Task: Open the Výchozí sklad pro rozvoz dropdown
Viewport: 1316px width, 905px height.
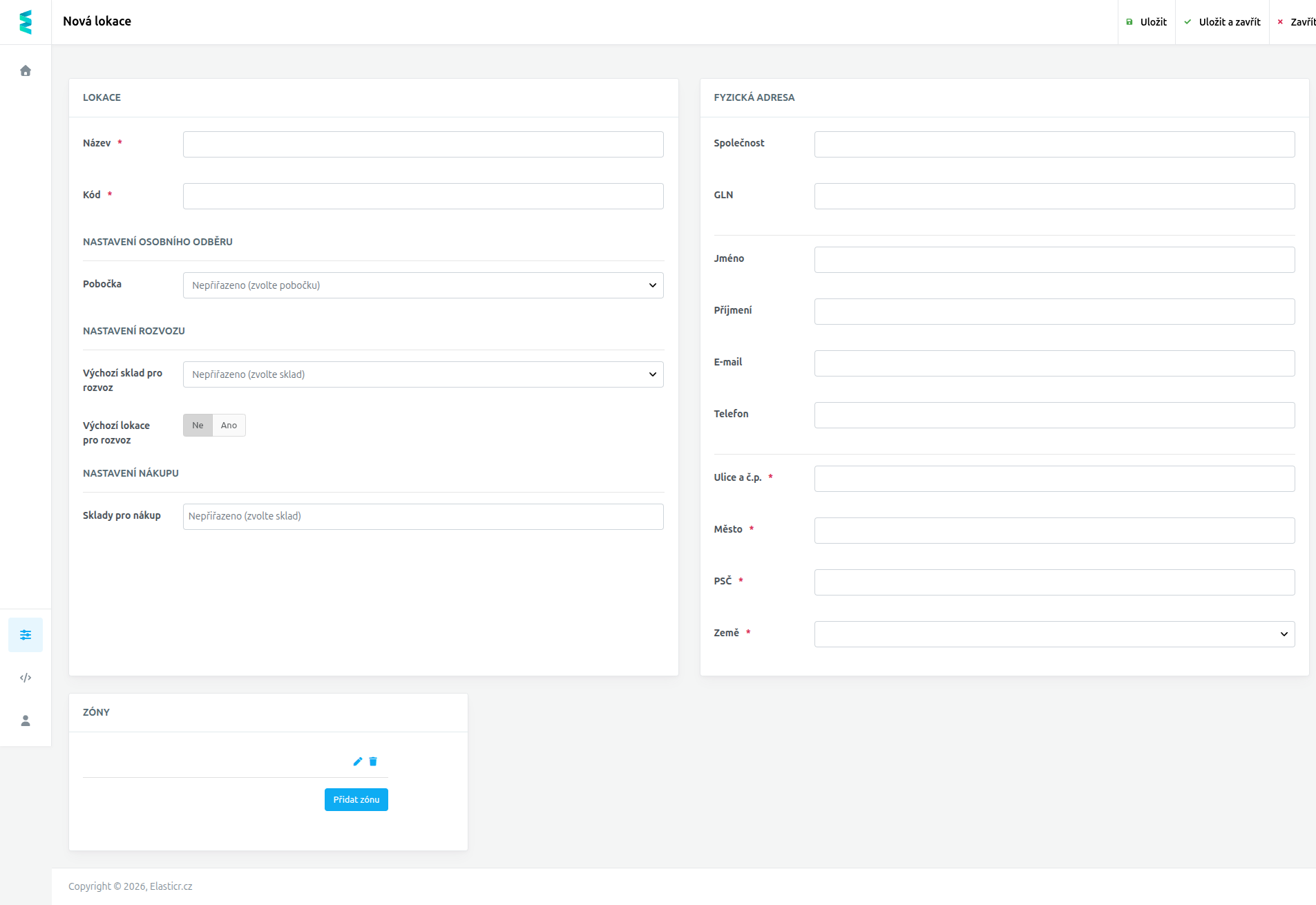Action: point(423,374)
